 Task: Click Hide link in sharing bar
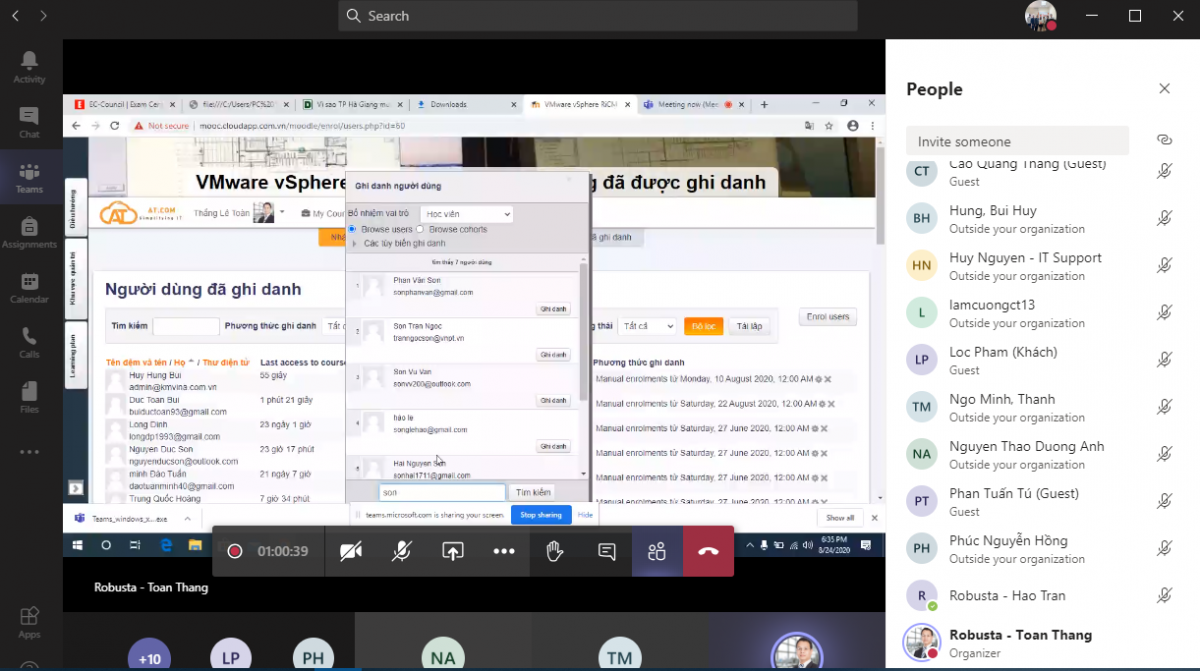point(585,515)
